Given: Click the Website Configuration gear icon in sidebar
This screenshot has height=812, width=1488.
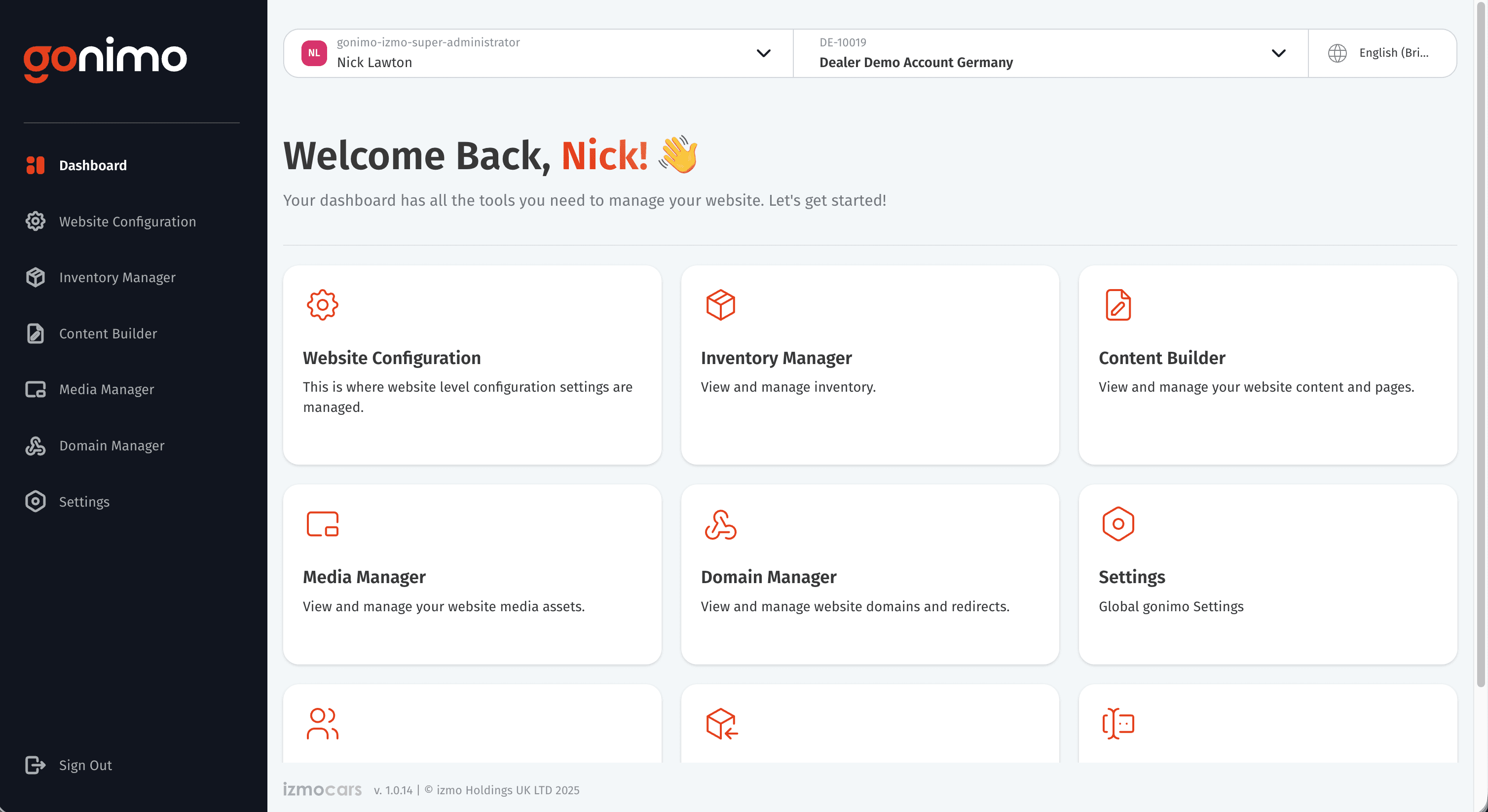Looking at the screenshot, I should [x=35, y=221].
